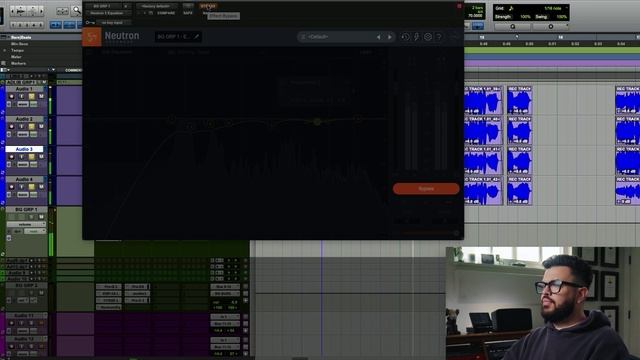
Task: Open Neutron settings gear icon
Action: 428,37
